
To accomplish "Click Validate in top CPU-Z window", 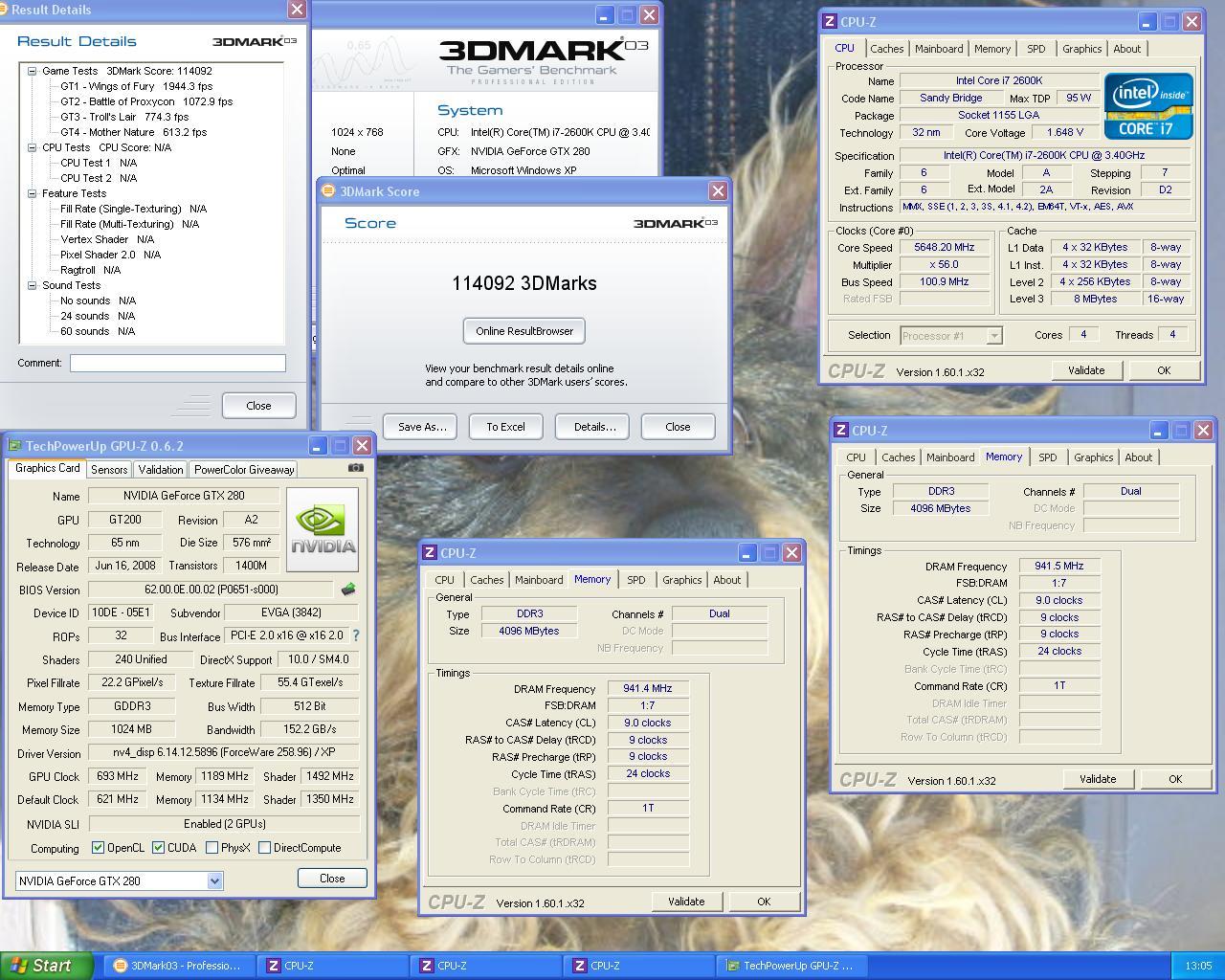I will 1086,370.
